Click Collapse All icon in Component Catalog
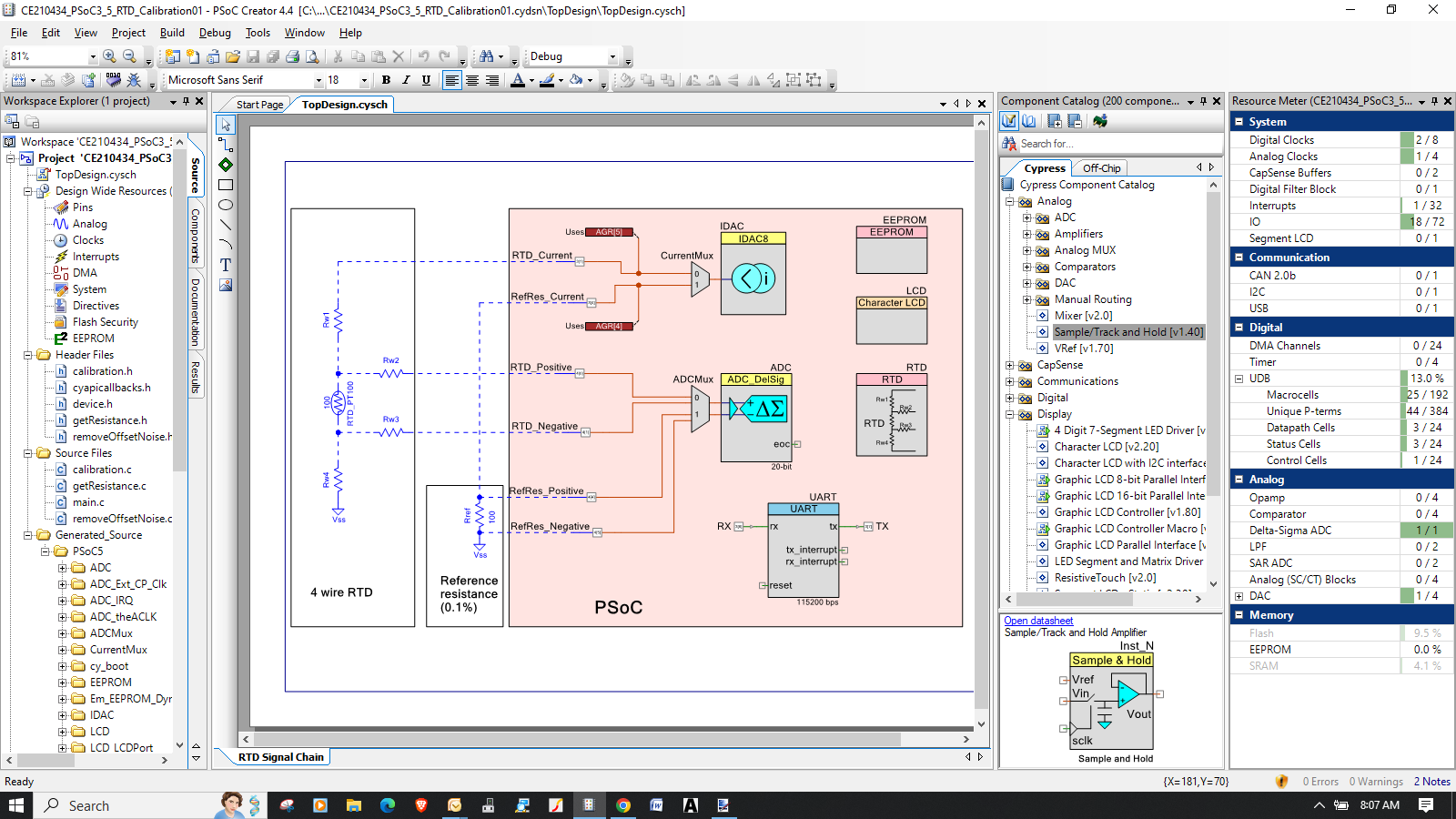 [x=1075, y=121]
